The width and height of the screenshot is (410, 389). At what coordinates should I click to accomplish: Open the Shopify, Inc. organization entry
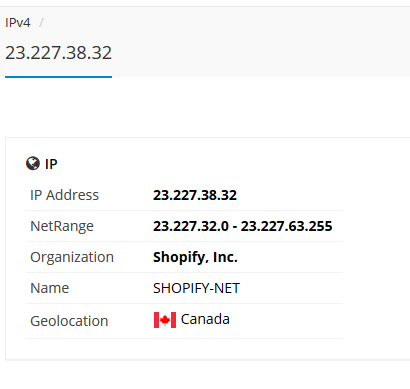pyautogui.click(x=195, y=257)
